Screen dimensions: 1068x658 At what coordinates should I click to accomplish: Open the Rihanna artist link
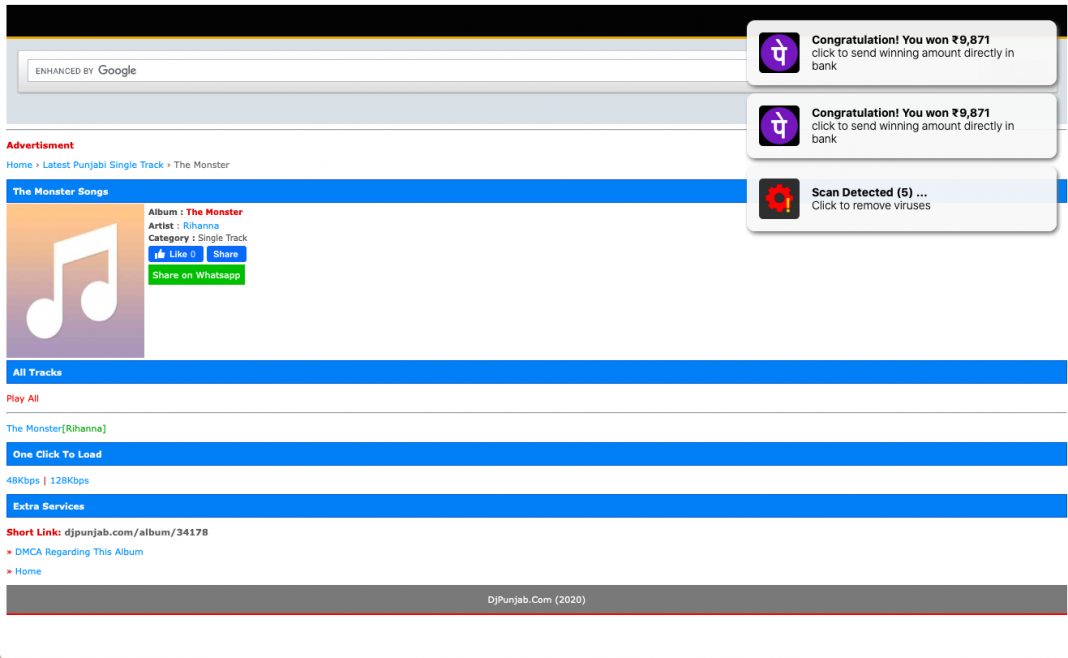[x=201, y=226]
